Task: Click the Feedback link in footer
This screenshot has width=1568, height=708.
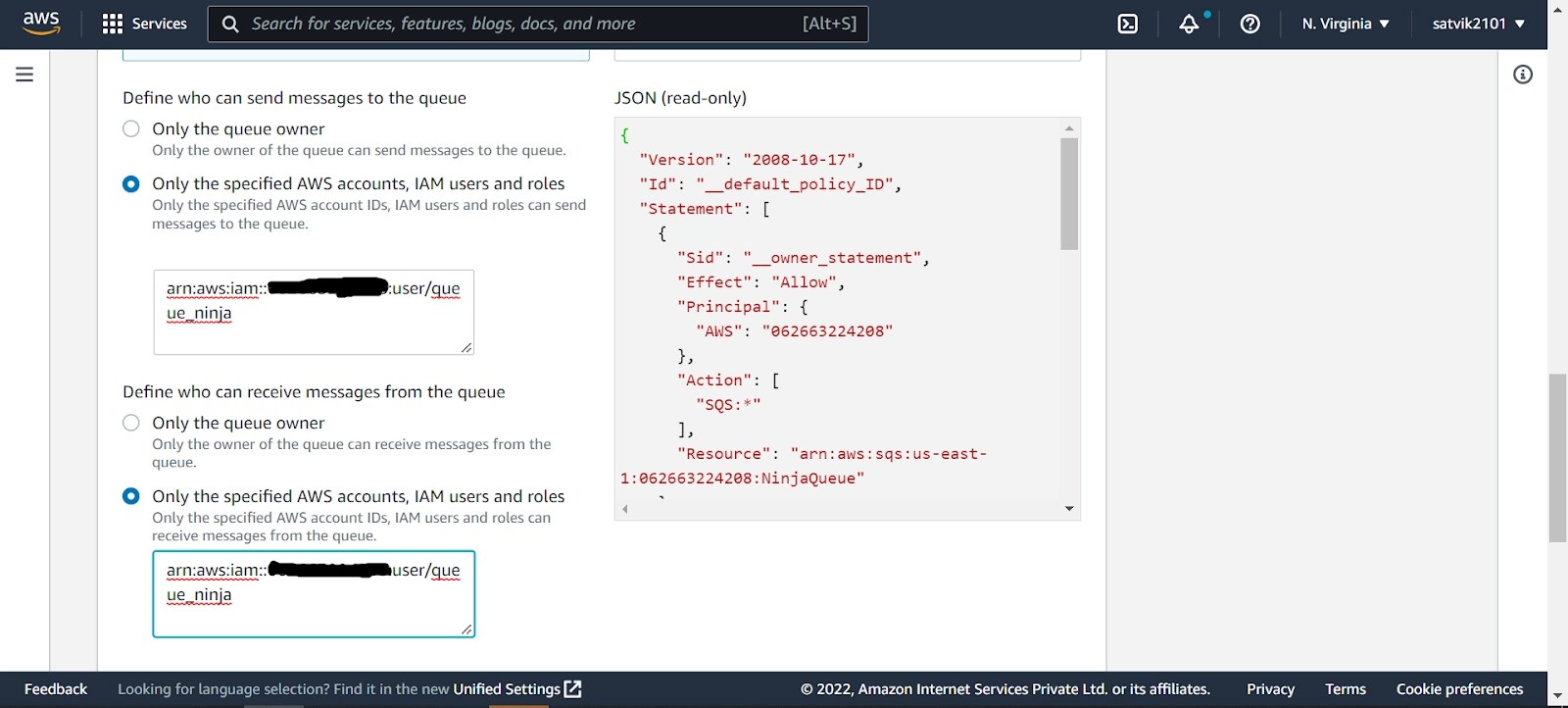Action: pyautogui.click(x=56, y=689)
